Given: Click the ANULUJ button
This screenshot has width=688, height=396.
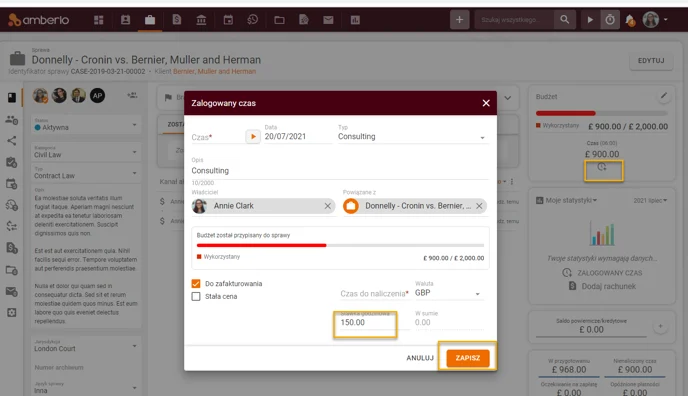Looking at the screenshot, I should (420, 358).
